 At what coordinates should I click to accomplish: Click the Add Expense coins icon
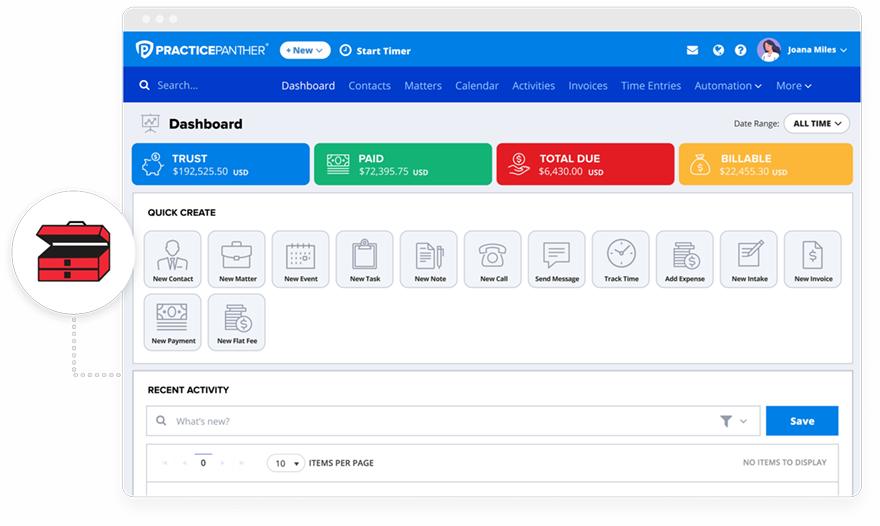pyautogui.click(x=685, y=259)
